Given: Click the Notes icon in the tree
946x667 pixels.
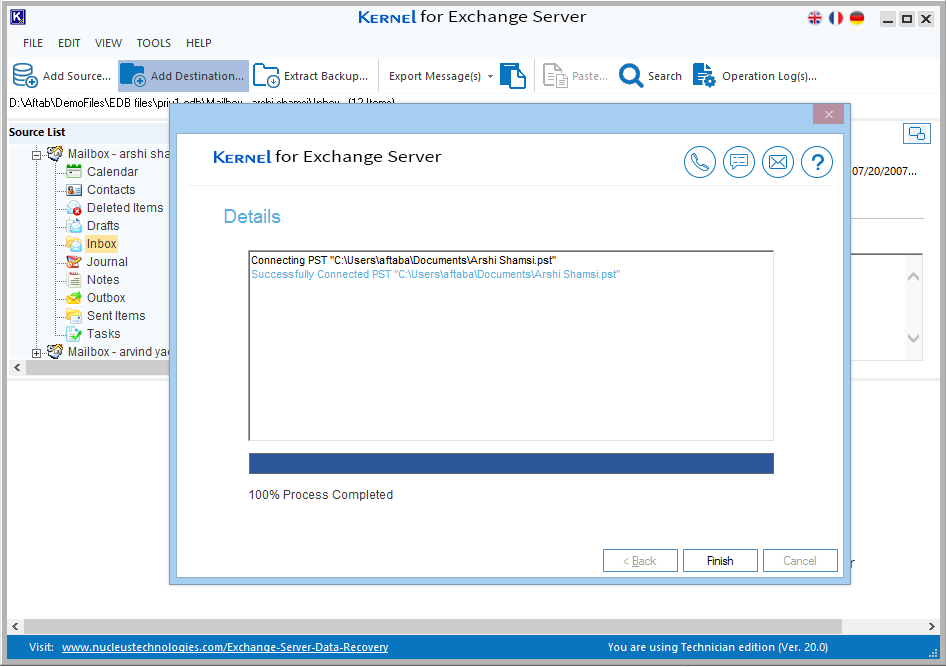Looking at the screenshot, I should click(74, 280).
